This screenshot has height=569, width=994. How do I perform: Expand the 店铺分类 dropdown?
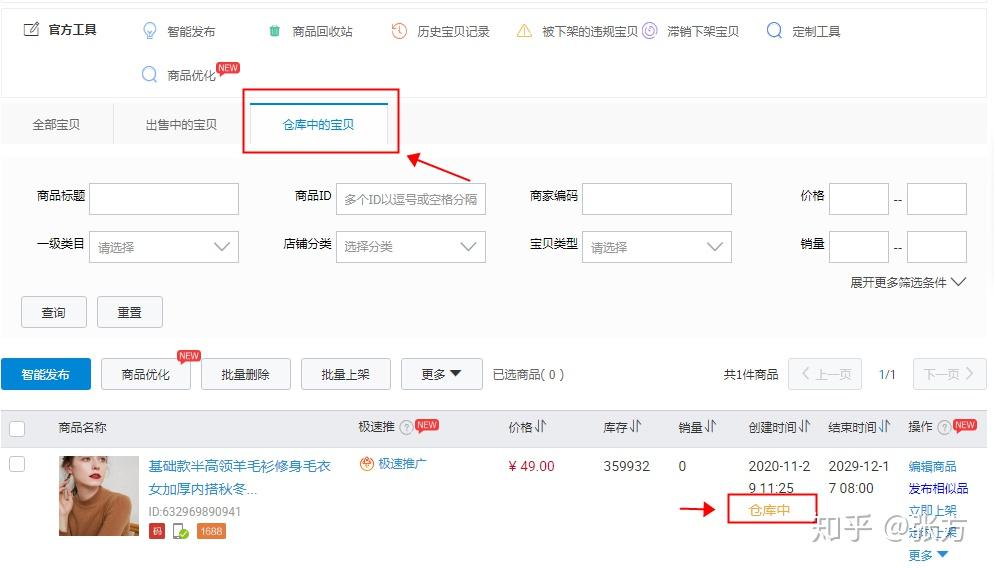coord(411,247)
